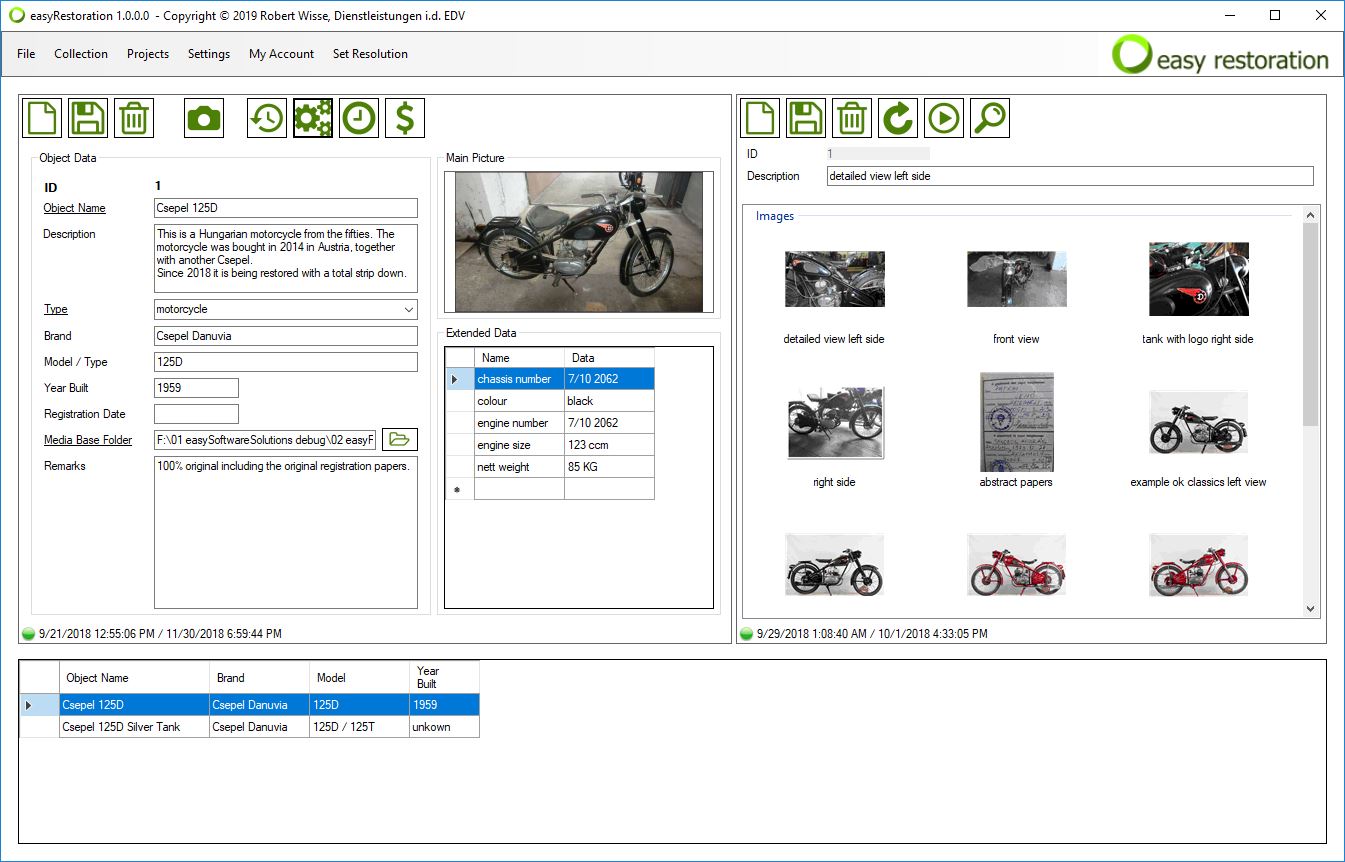
Task: Sort by Brand column header
Action: [x=259, y=677]
